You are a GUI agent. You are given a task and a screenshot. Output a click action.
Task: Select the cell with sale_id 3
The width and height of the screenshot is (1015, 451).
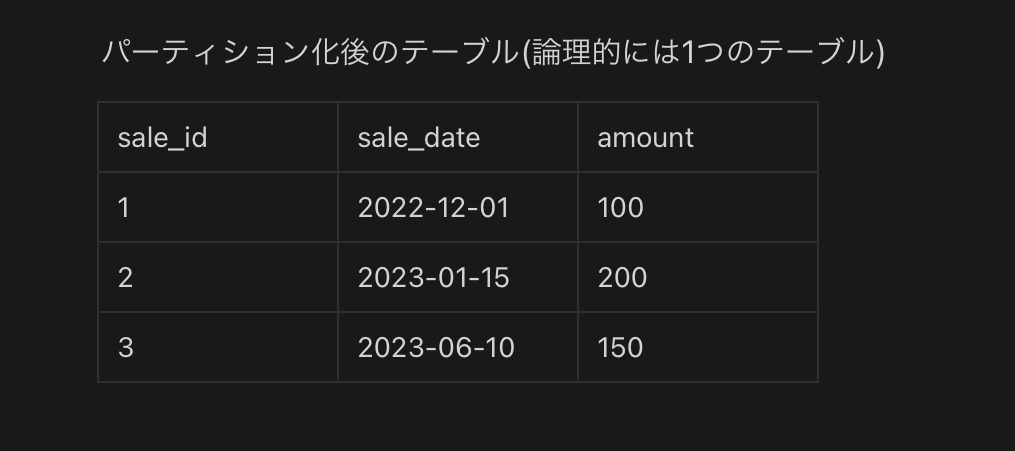[x=218, y=347]
